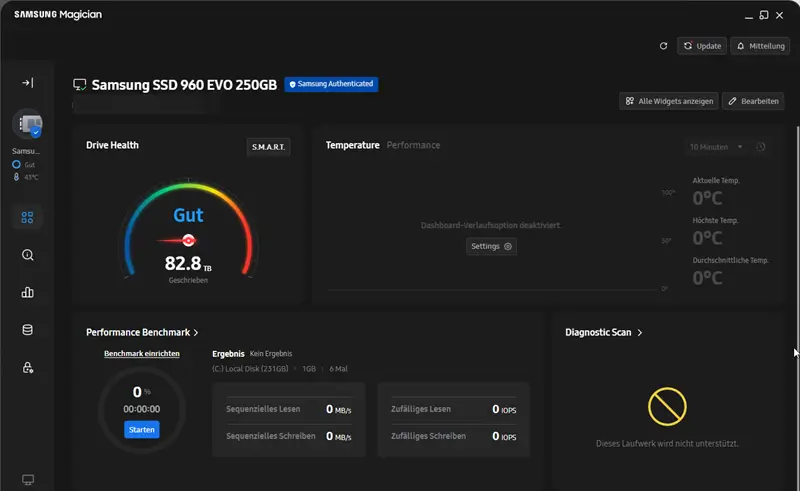The image size is (800, 491).
Task: Click the monitor icon at sidebar bottom
Action: point(28,480)
